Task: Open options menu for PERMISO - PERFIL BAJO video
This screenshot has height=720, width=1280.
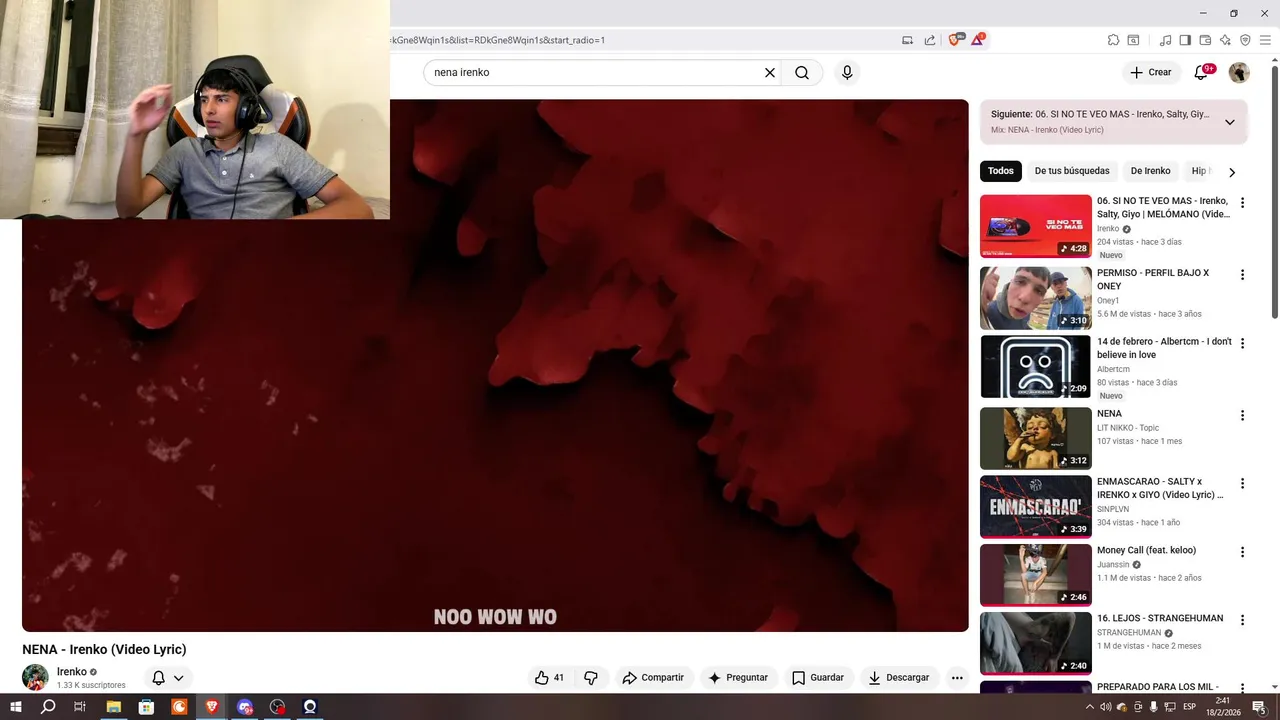Action: (x=1242, y=275)
